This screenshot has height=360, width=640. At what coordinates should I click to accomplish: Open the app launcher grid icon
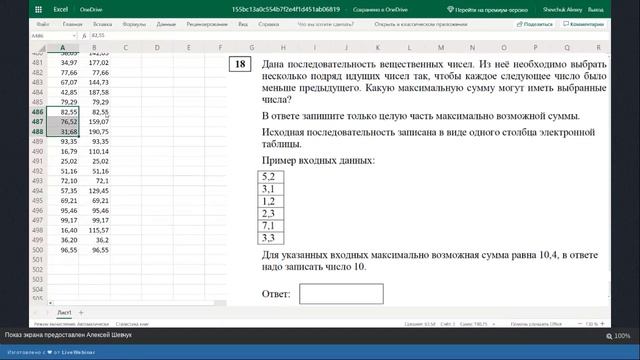38,9
